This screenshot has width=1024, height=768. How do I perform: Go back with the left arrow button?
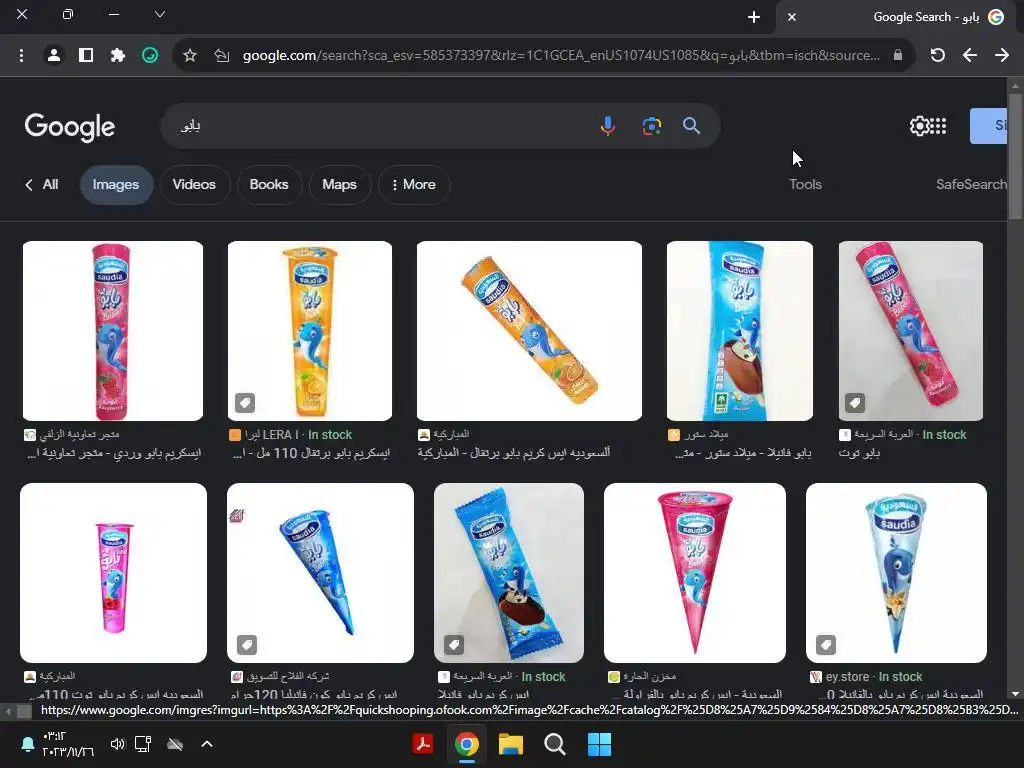970,56
